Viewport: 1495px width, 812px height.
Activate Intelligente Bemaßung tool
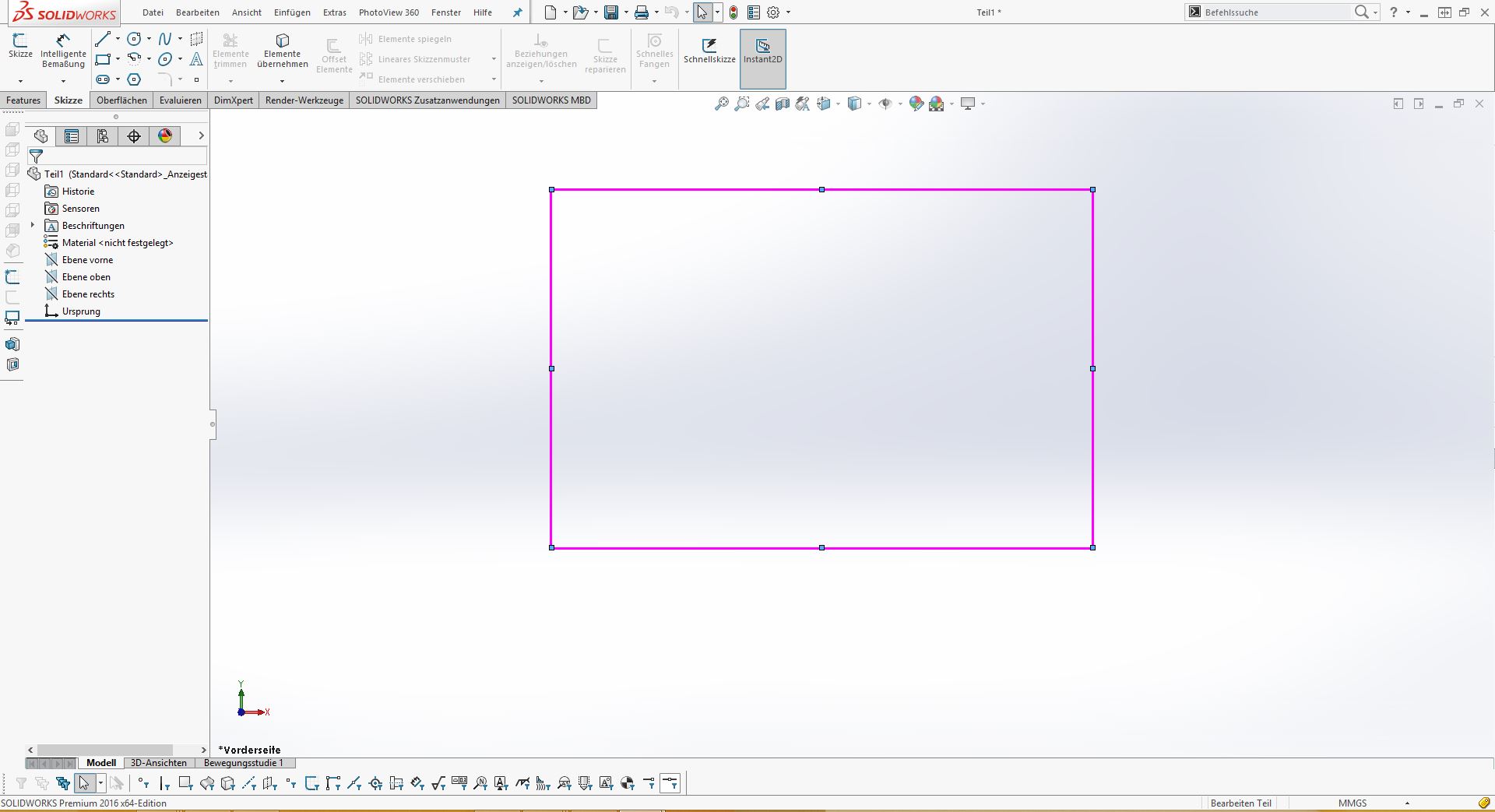pyautogui.click(x=63, y=51)
